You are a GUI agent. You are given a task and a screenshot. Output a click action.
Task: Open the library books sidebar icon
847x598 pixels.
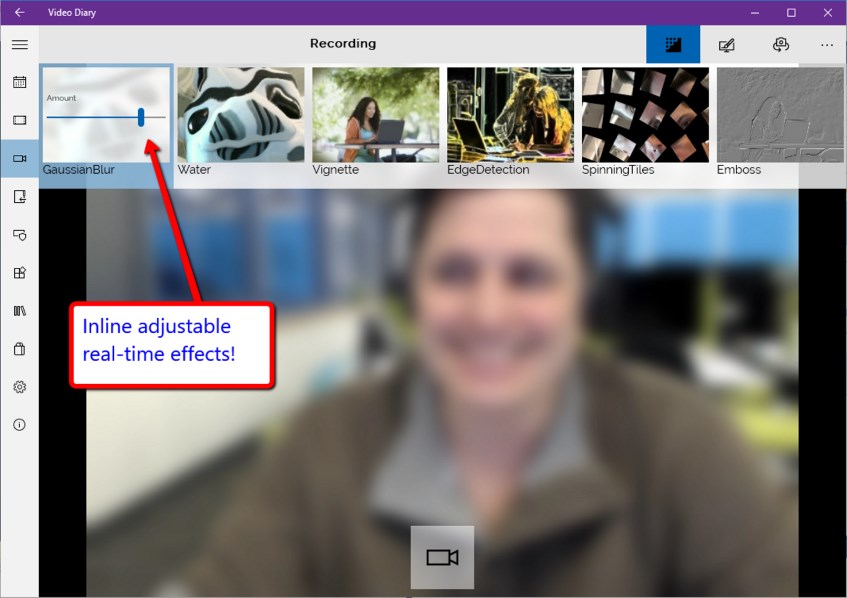click(x=19, y=311)
